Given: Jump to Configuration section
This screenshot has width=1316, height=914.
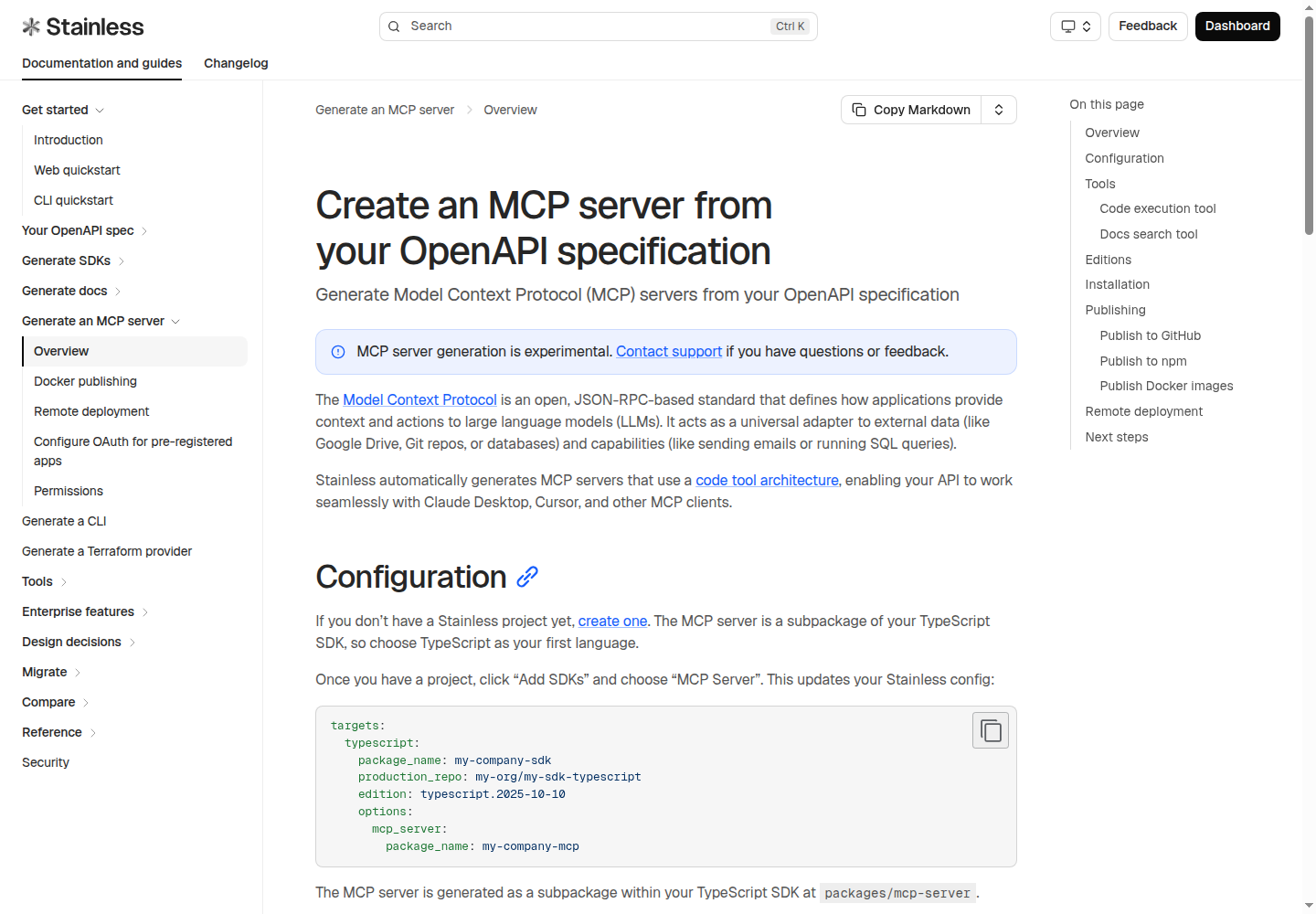Looking at the screenshot, I should (x=1124, y=158).
